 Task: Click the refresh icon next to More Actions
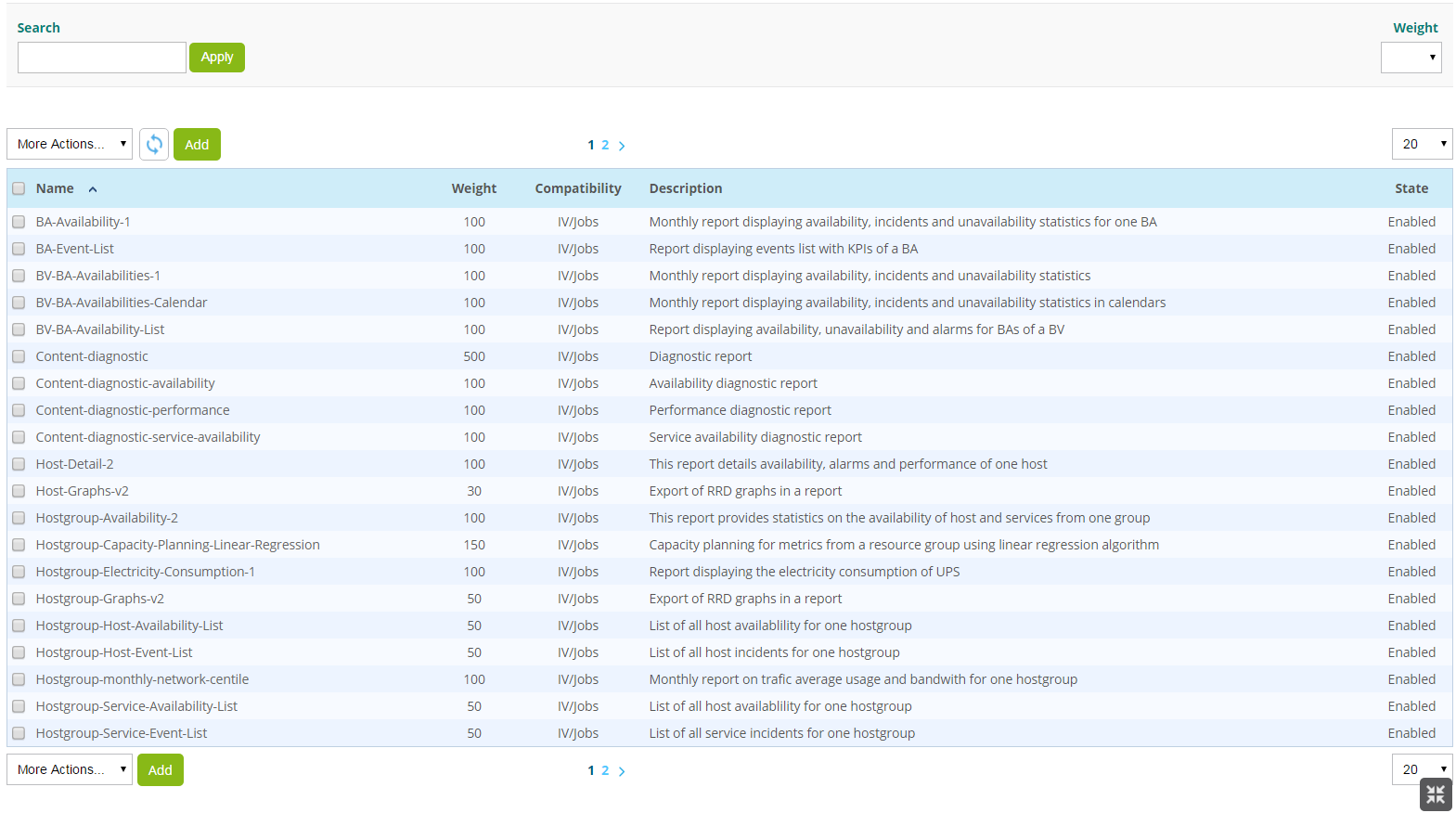[154, 145]
